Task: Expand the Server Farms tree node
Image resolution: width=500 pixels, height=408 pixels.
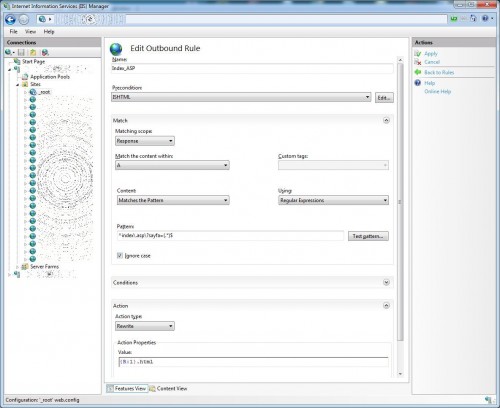Action: pos(17,267)
